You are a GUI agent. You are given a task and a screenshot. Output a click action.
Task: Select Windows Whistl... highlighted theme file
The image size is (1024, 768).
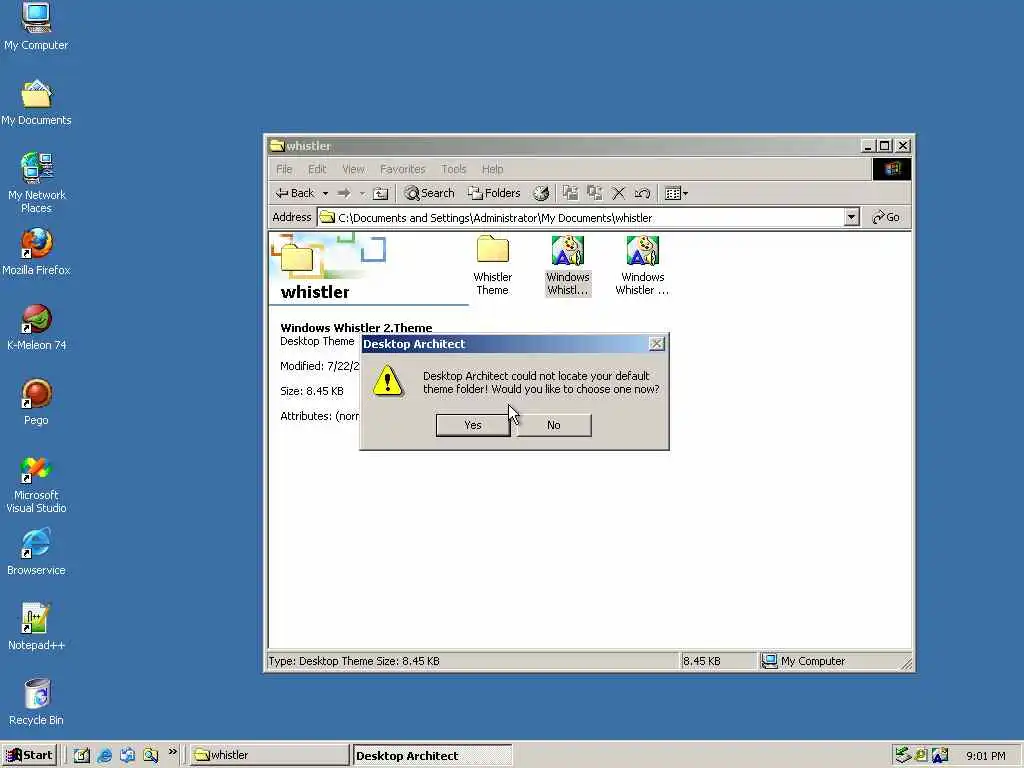tap(568, 266)
